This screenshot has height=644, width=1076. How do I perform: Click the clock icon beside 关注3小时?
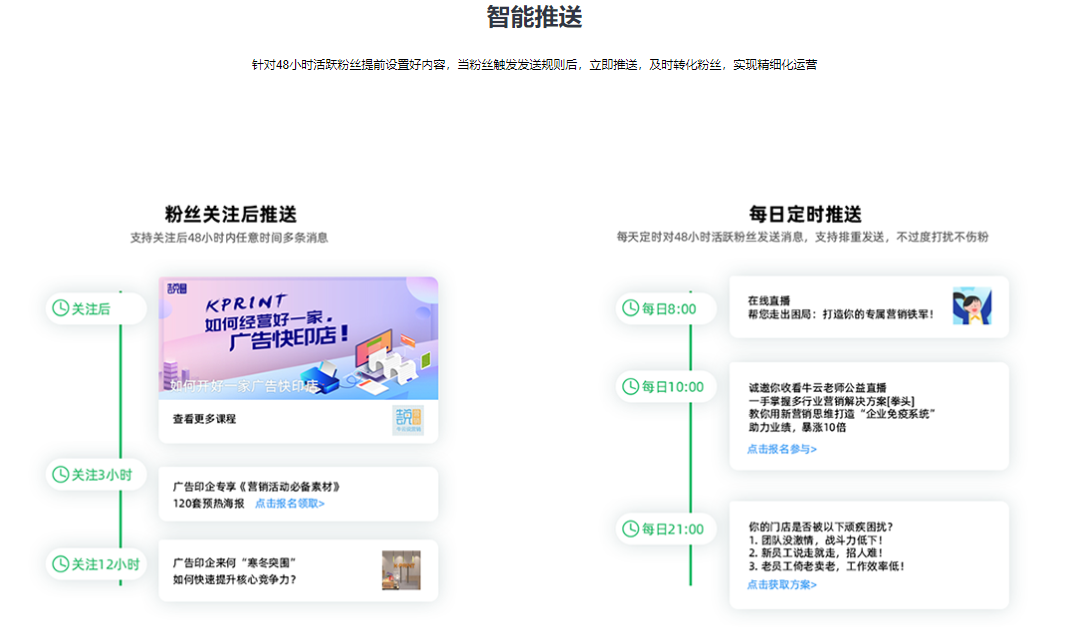(x=61, y=474)
